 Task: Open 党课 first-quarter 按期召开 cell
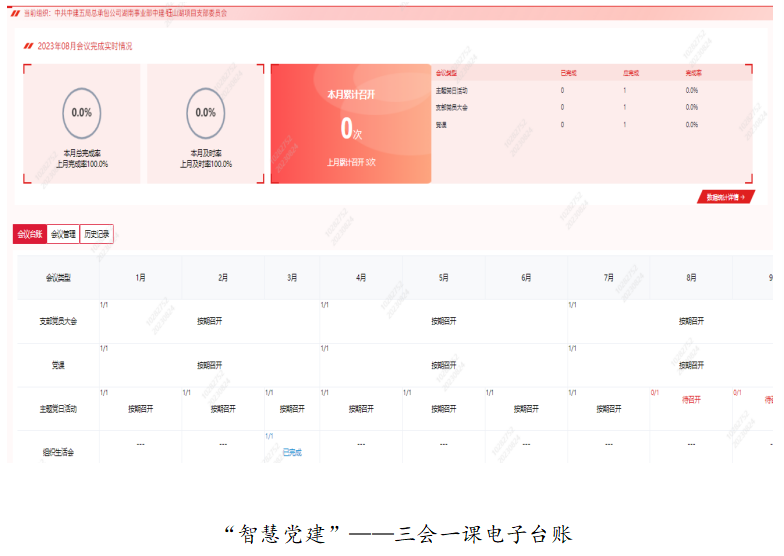click(x=210, y=366)
